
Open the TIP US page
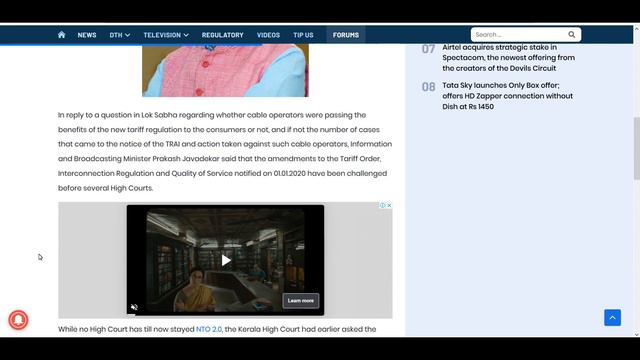(303, 35)
